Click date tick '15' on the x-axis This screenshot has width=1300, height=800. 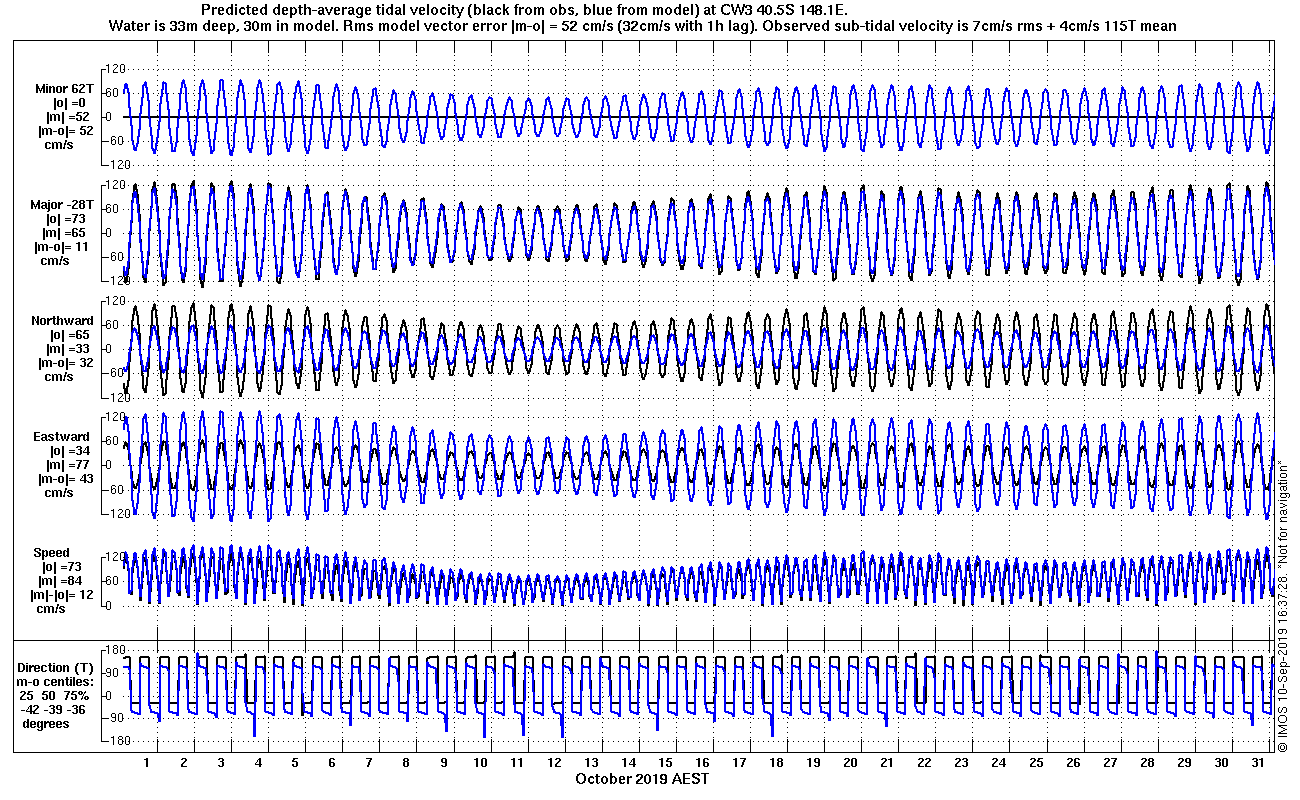coord(665,763)
